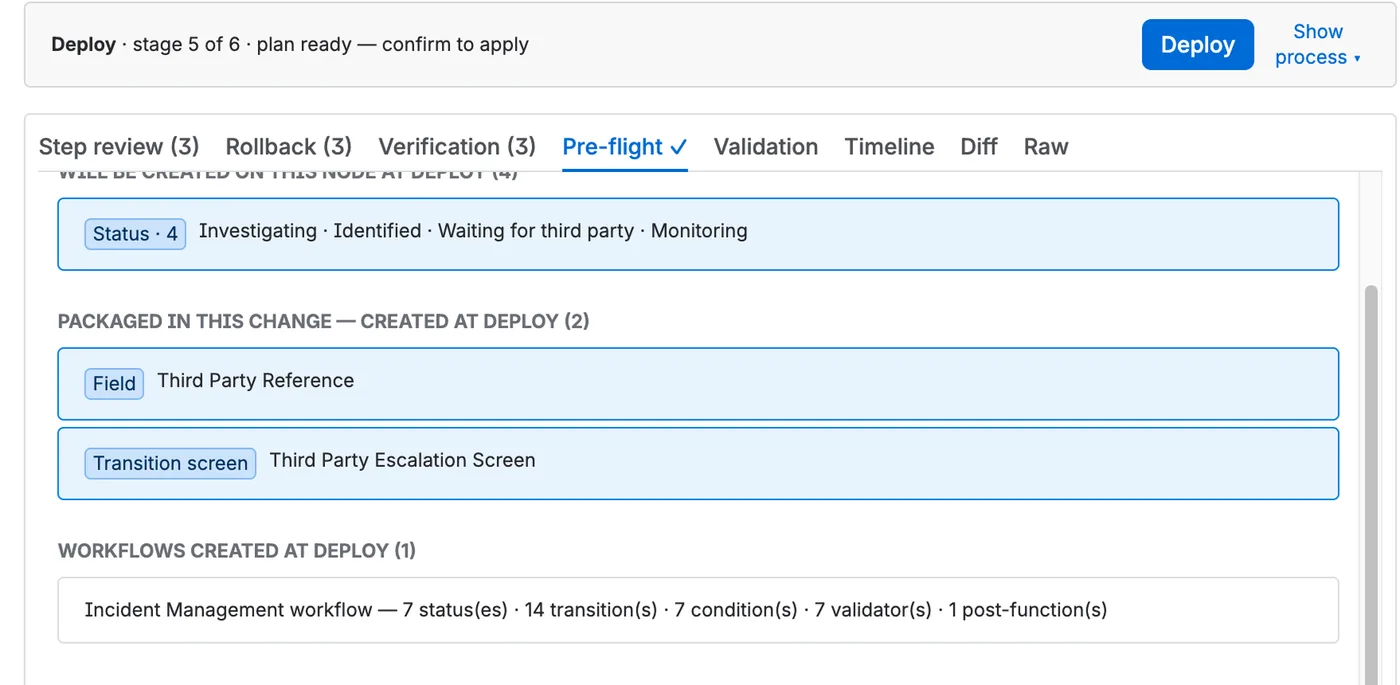The width and height of the screenshot is (1400, 685).
Task: Open the Raw tab
Action: pyautogui.click(x=1046, y=147)
